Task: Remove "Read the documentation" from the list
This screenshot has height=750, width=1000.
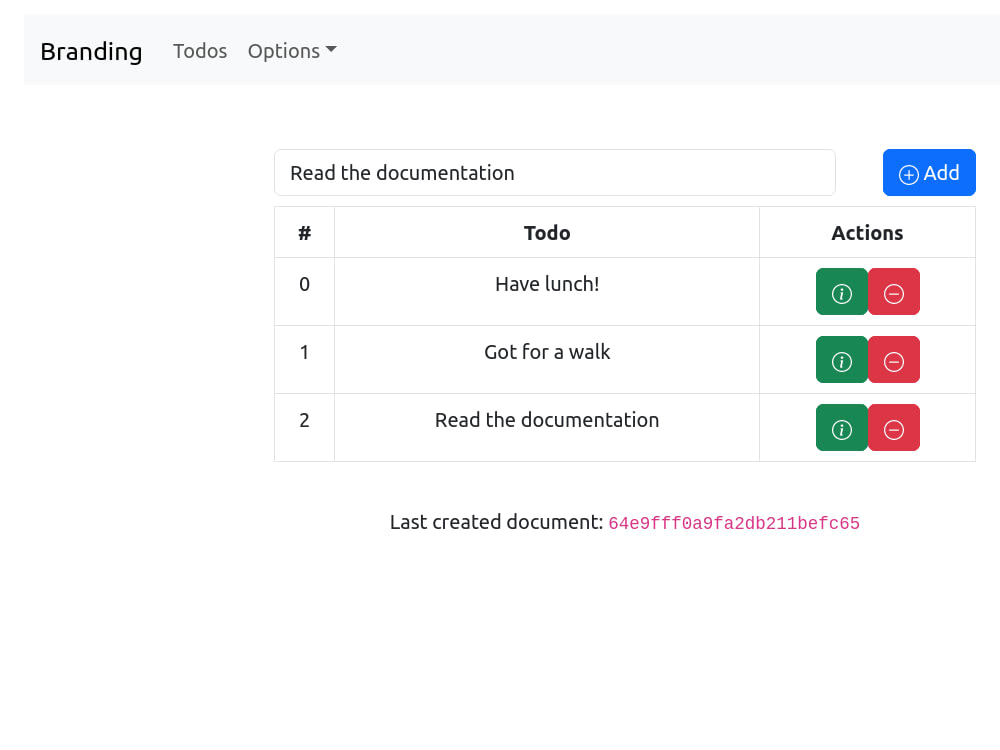Action: pos(893,427)
